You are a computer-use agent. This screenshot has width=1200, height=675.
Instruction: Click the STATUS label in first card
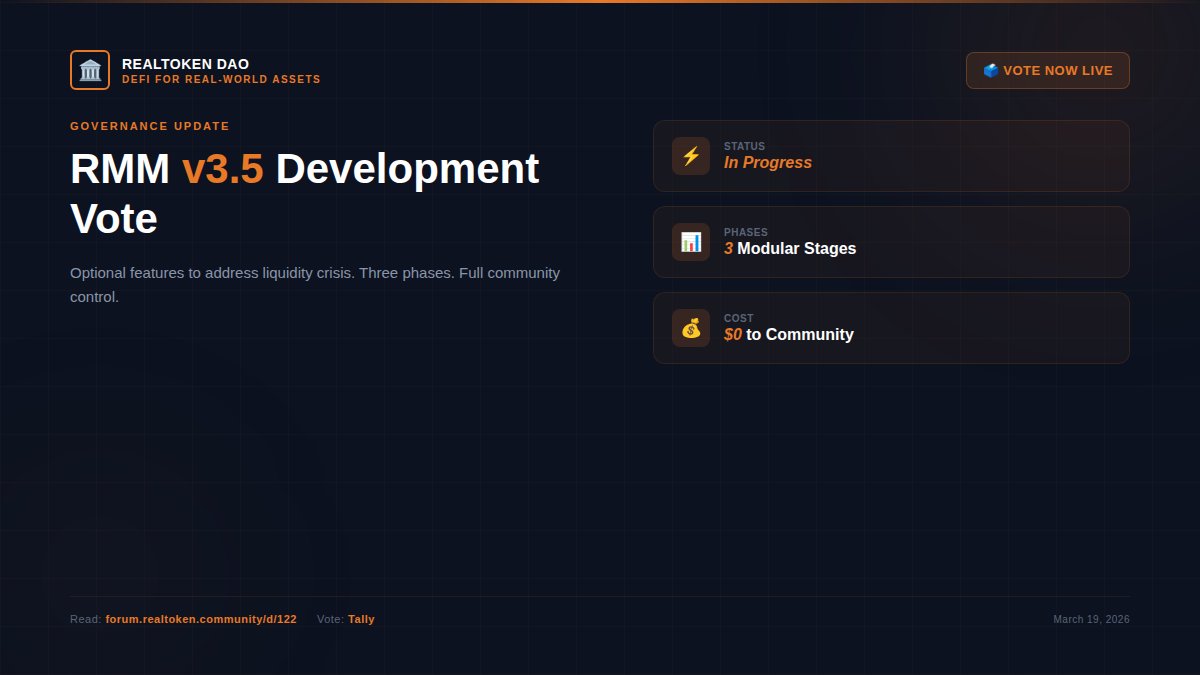744,146
